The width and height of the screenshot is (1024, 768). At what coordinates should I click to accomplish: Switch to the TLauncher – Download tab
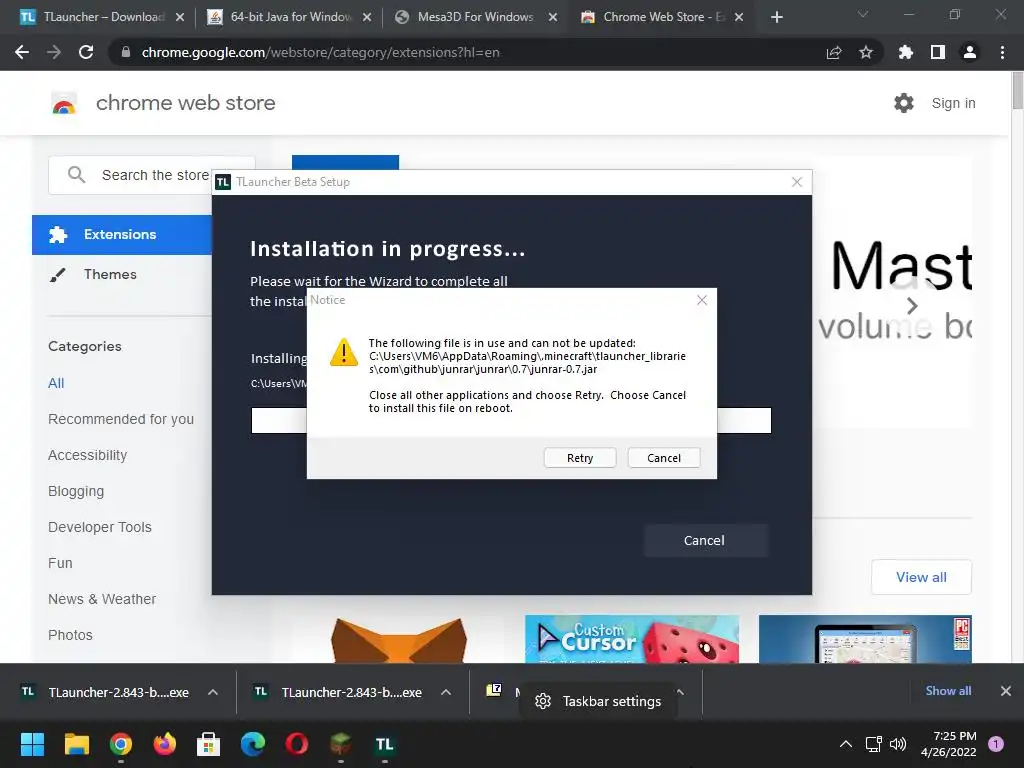(103, 17)
